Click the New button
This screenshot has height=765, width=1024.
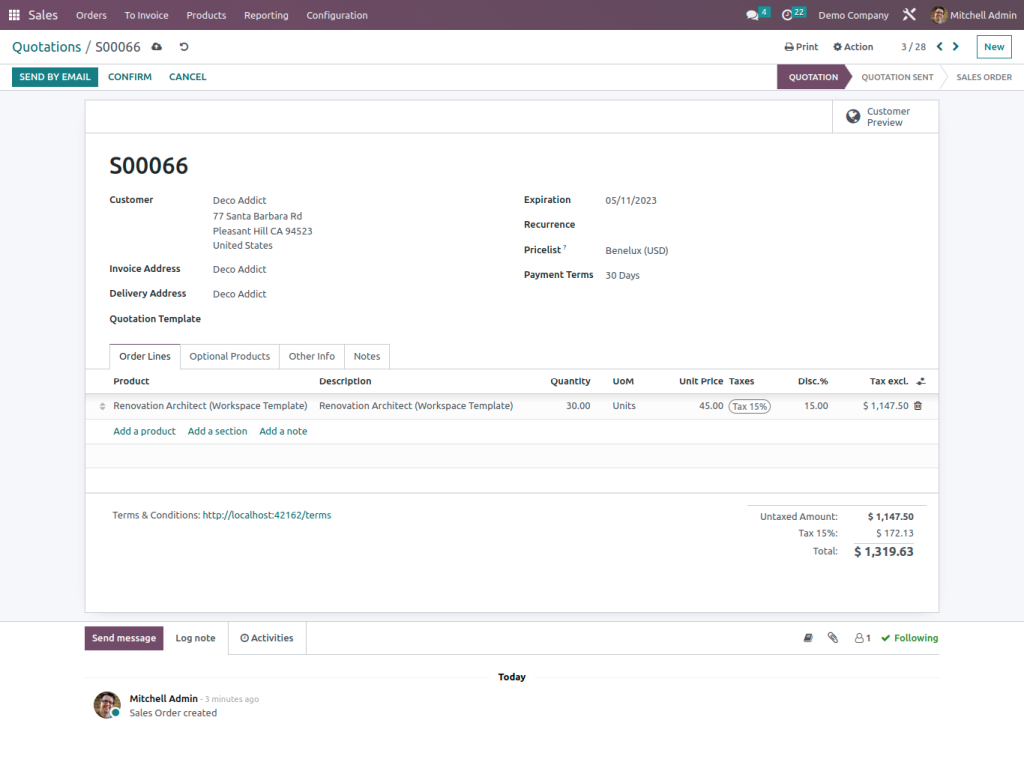(x=994, y=47)
